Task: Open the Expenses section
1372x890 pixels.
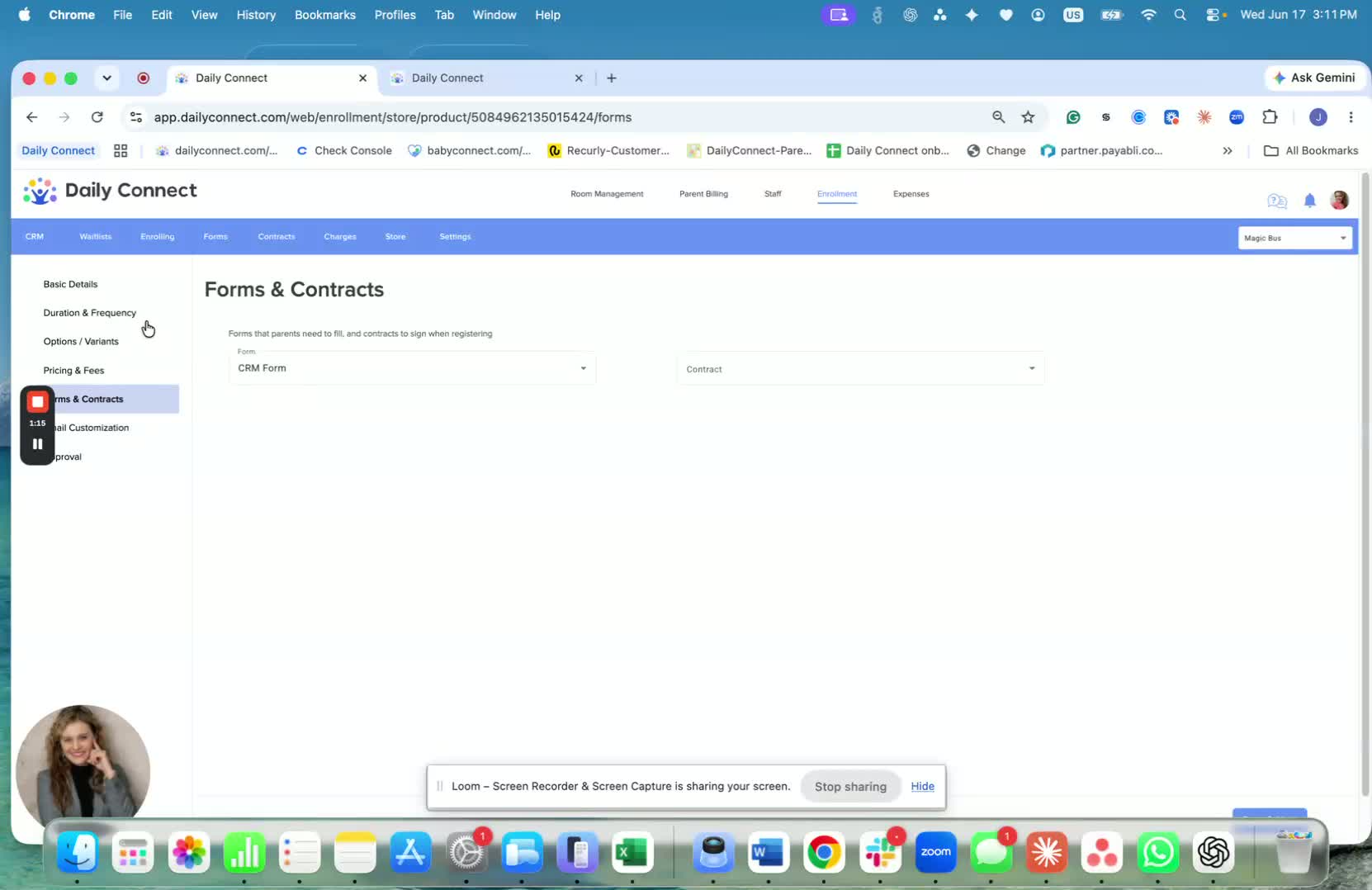Action: (x=911, y=194)
